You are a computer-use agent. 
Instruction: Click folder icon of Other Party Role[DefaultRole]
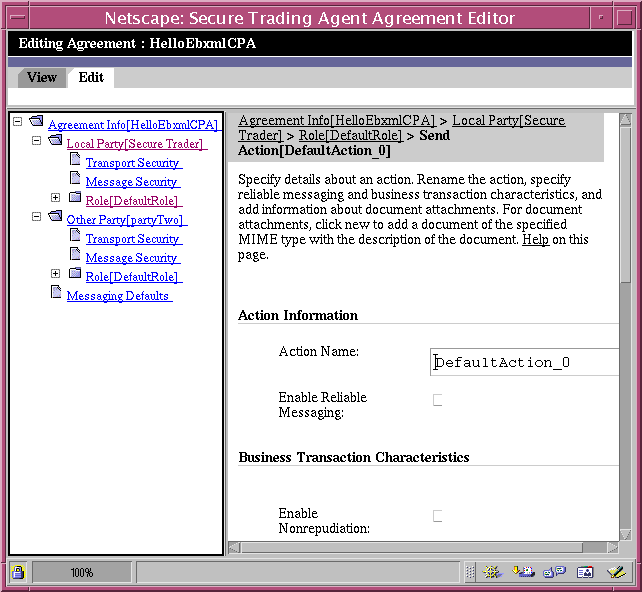click(75, 273)
